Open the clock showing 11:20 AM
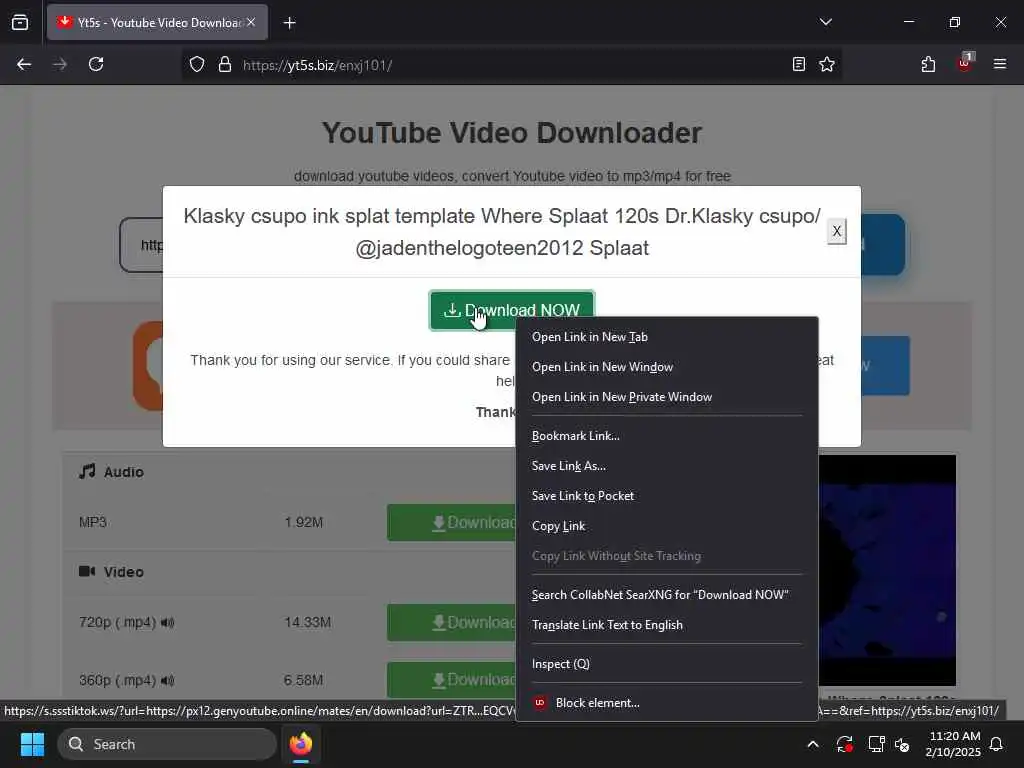Image resolution: width=1024 pixels, height=768 pixels. coord(953,744)
